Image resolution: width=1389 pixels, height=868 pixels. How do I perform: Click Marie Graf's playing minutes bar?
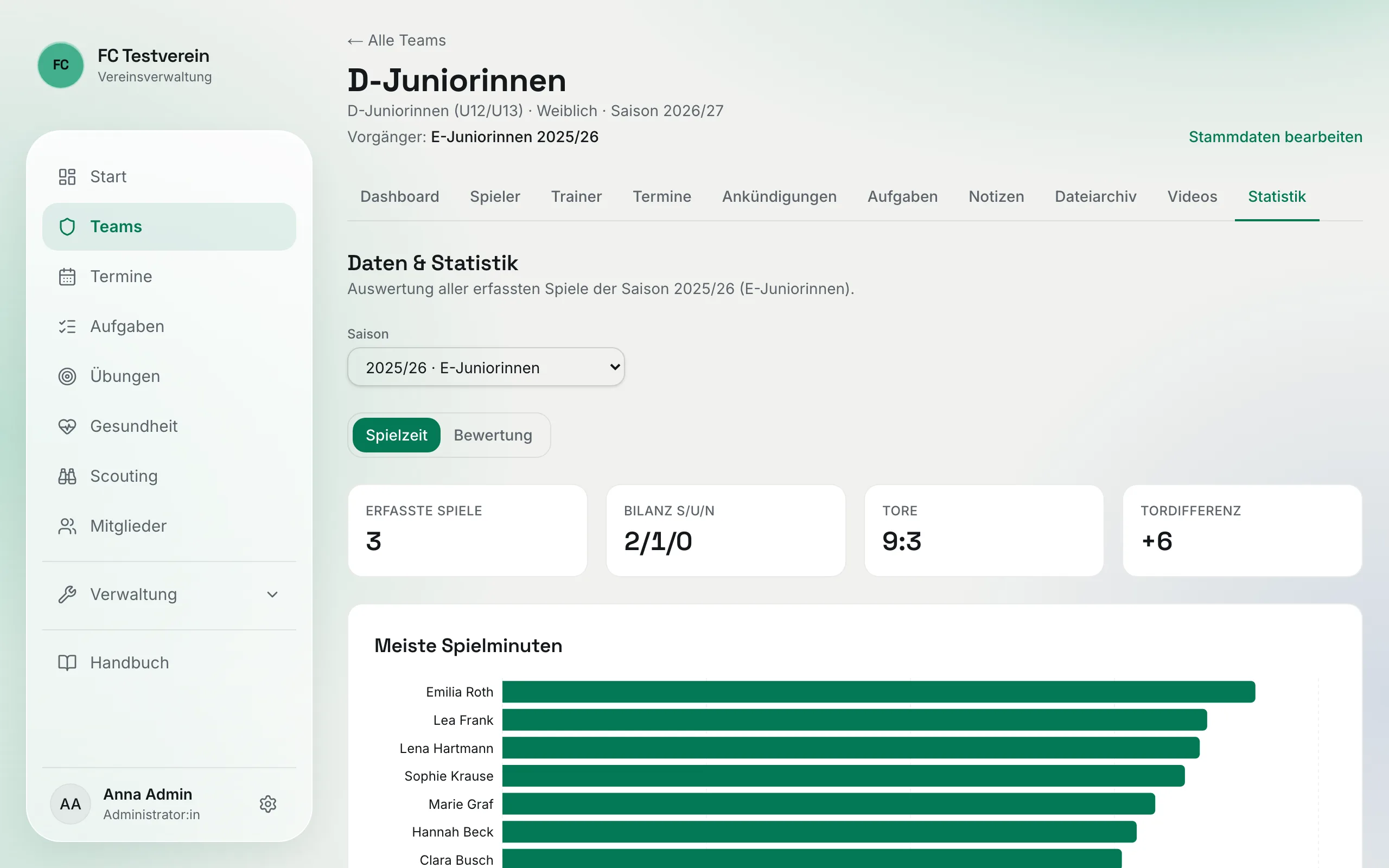tap(829, 803)
